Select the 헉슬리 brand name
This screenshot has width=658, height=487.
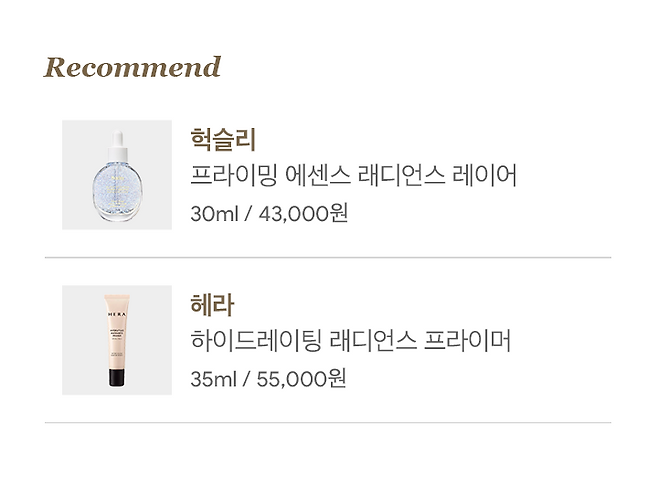tap(223, 139)
